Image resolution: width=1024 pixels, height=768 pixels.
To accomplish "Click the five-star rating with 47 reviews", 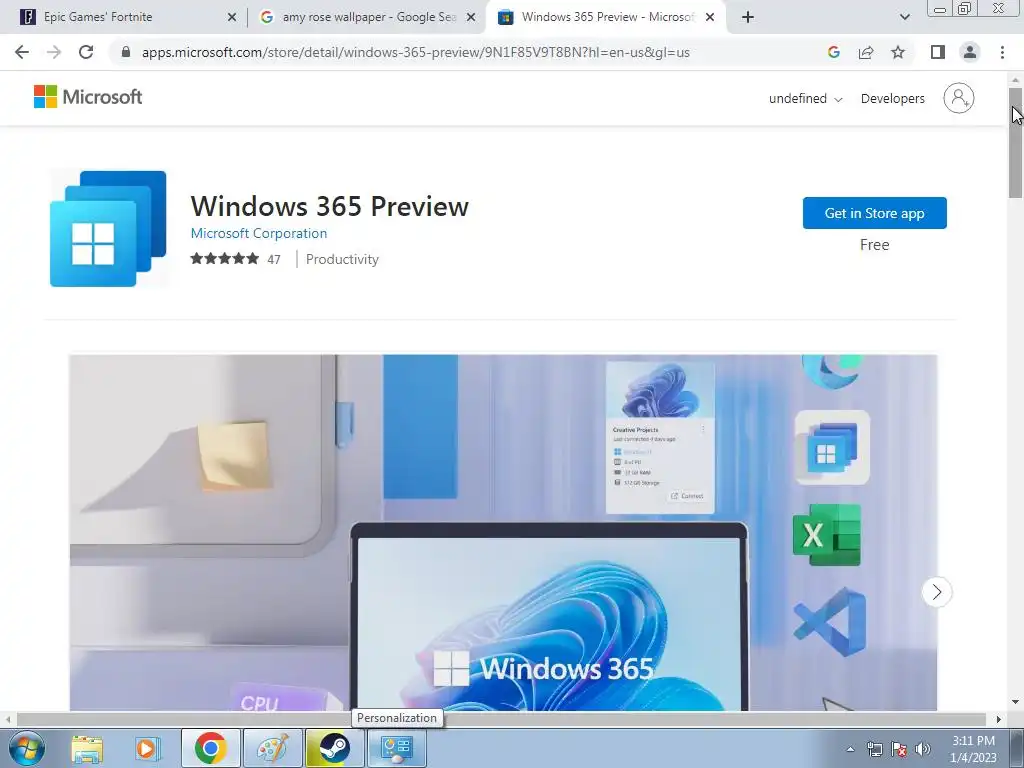I will tap(235, 259).
